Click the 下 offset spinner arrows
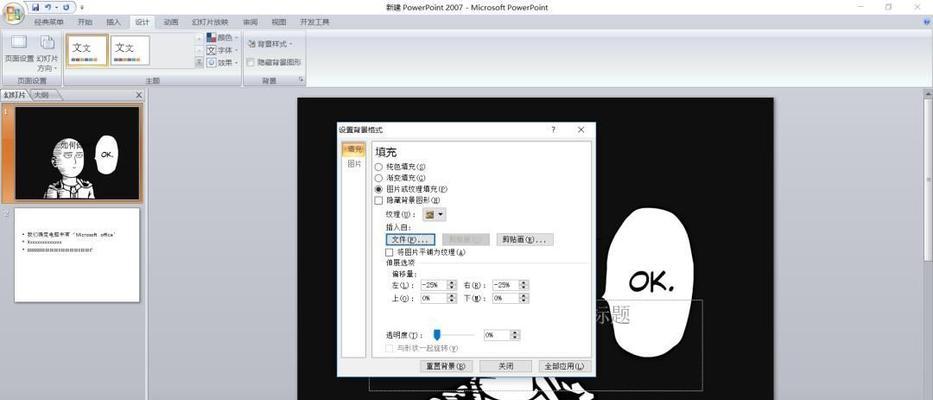This screenshot has width=933, height=400. point(524,298)
